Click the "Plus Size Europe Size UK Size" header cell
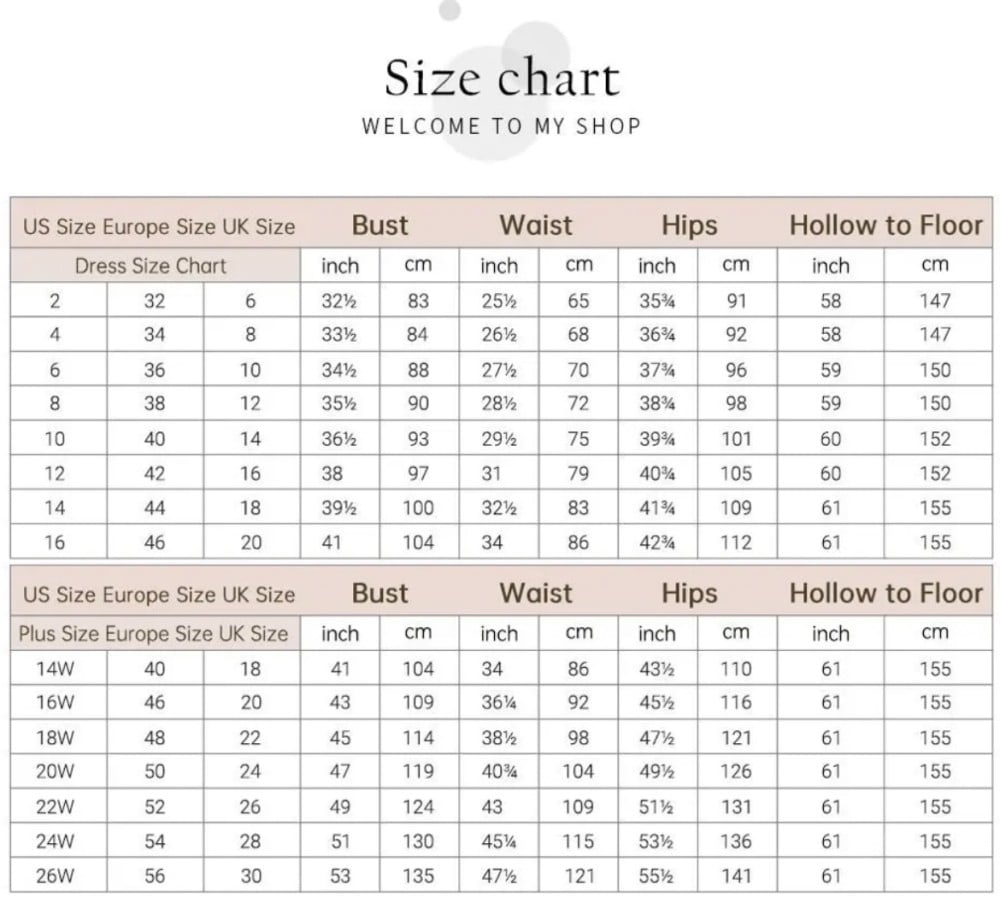This screenshot has height=902, width=1000. click(153, 634)
